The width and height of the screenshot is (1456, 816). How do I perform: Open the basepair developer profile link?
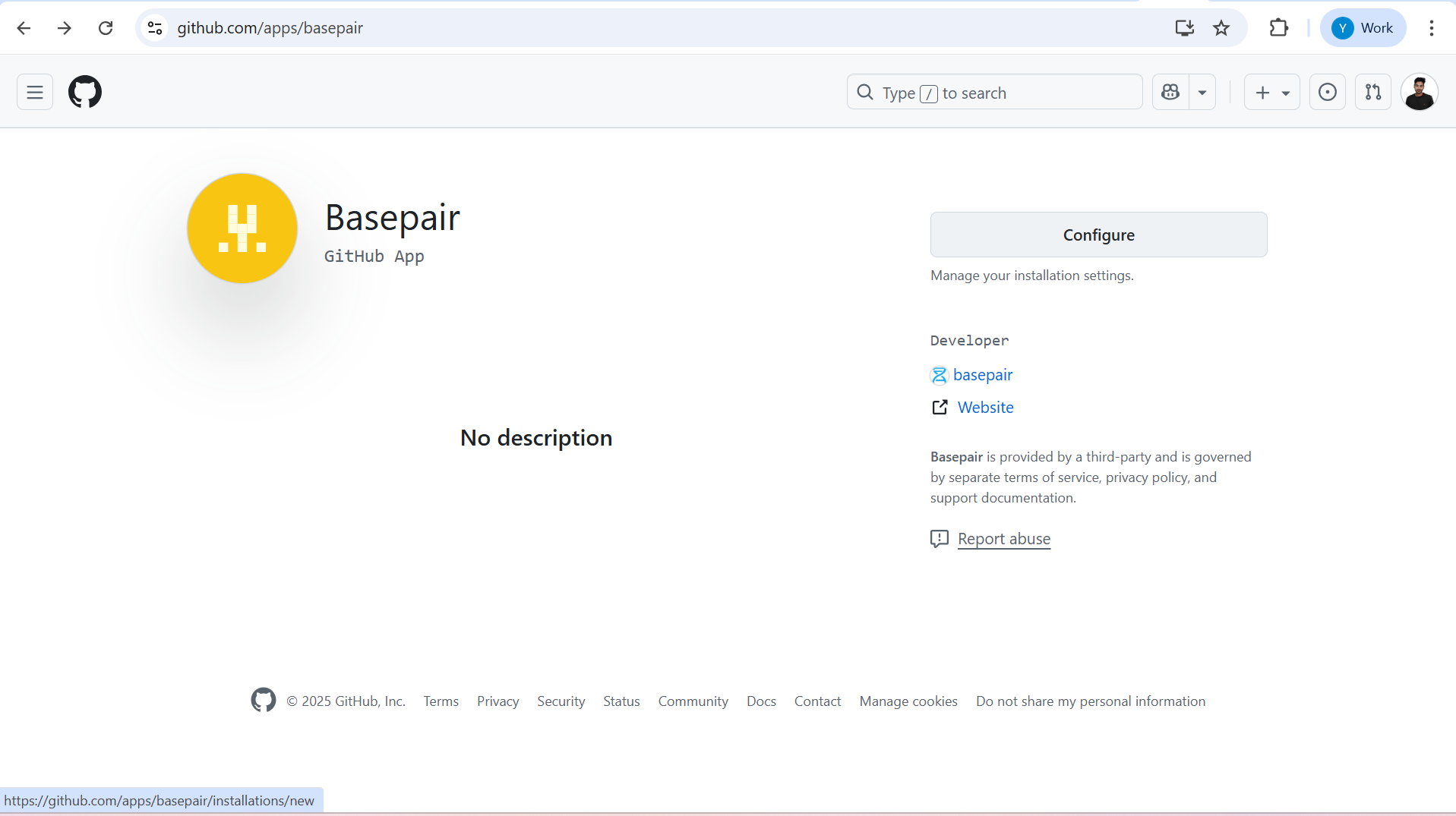pos(983,375)
